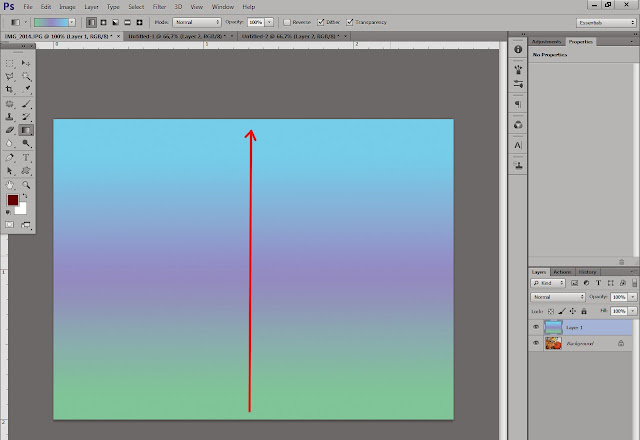Switch to the Adjustments panel tab
The width and height of the screenshot is (640, 440).
tap(546, 42)
